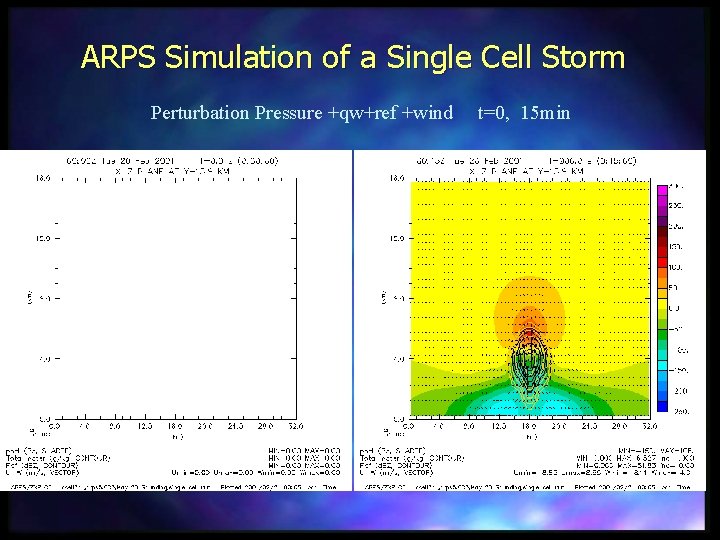Image resolution: width=720 pixels, height=540 pixels.
Task: Click the MIN/MAX values text below the left plot
Action: [256, 461]
